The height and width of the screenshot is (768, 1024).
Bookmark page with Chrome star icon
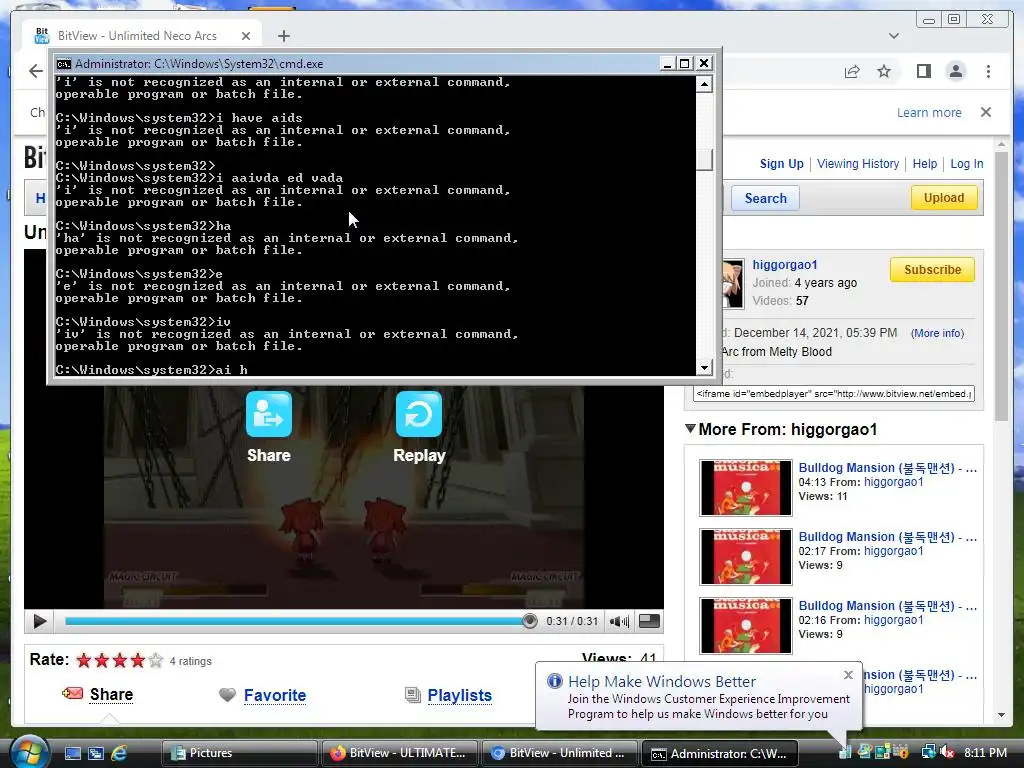pos(884,71)
